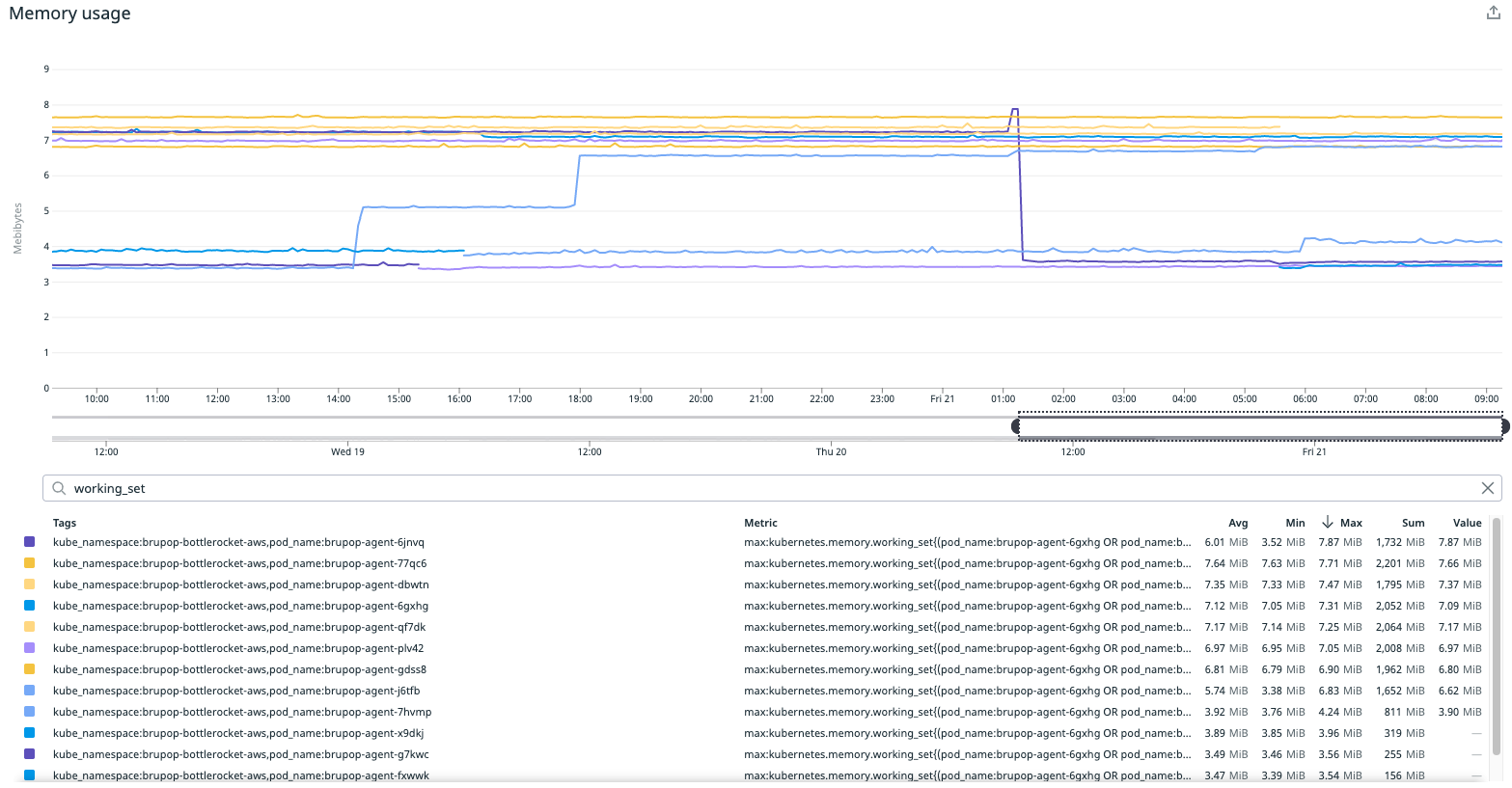1512x788 pixels.
Task: Click Min value 3.76 MiB for 7hvmp
Action: pos(1283,712)
